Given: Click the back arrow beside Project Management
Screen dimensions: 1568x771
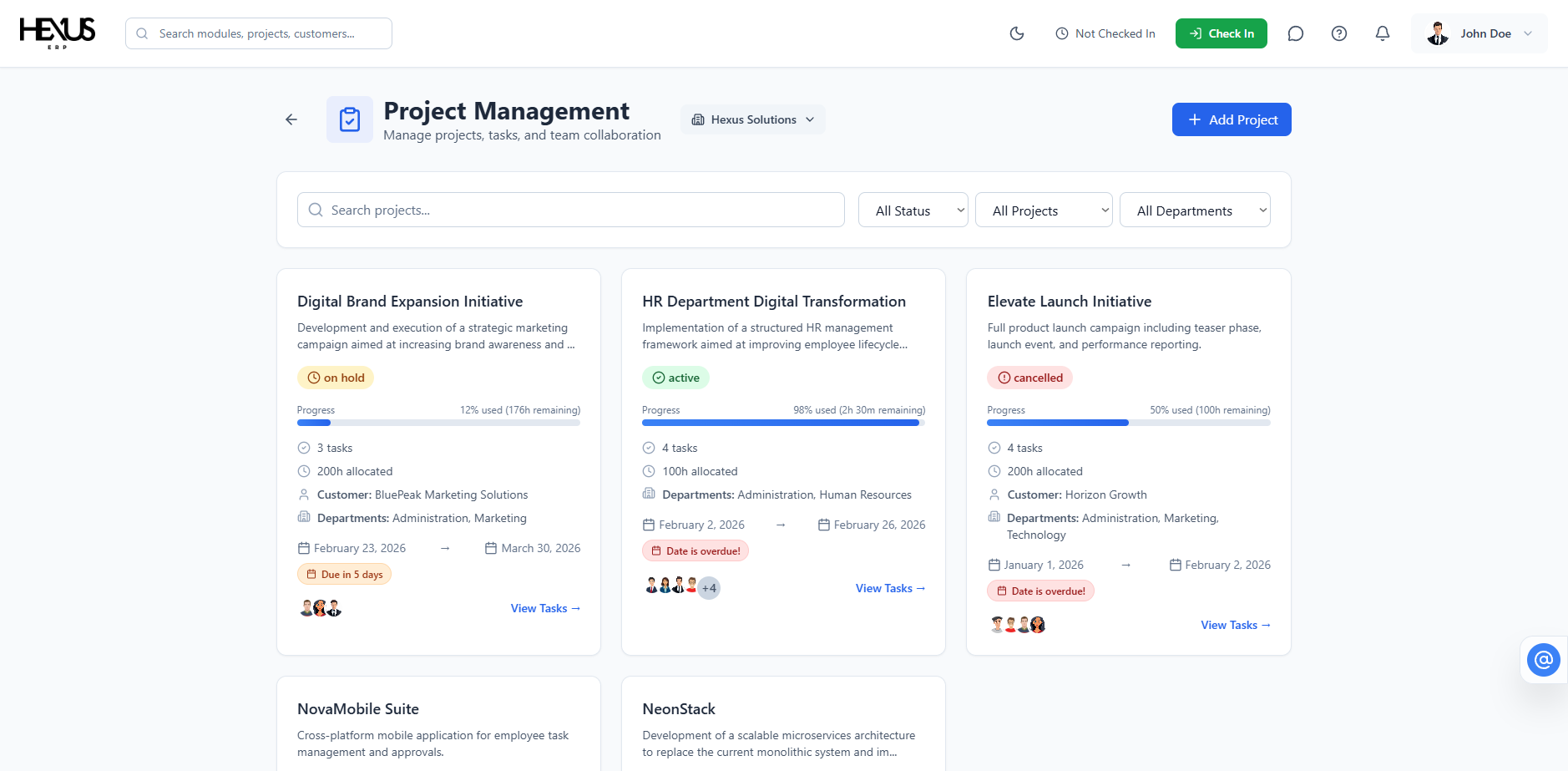Looking at the screenshot, I should click(291, 119).
